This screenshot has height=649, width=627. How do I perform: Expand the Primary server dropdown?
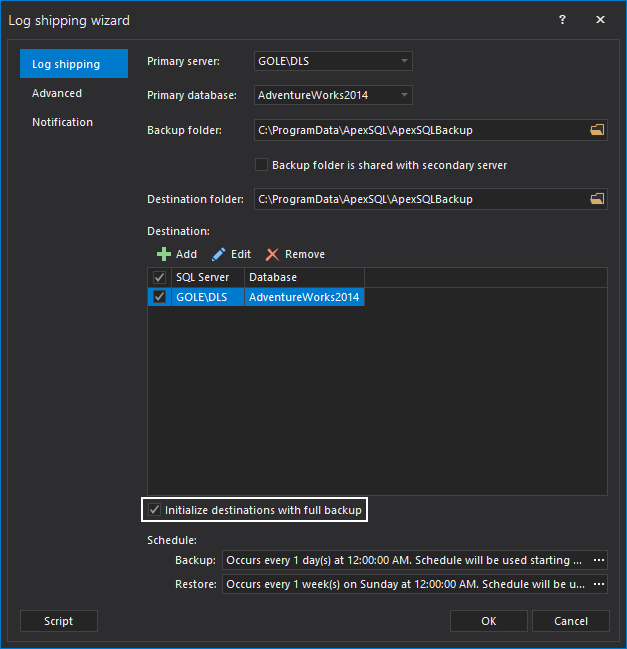[x=404, y=61]
